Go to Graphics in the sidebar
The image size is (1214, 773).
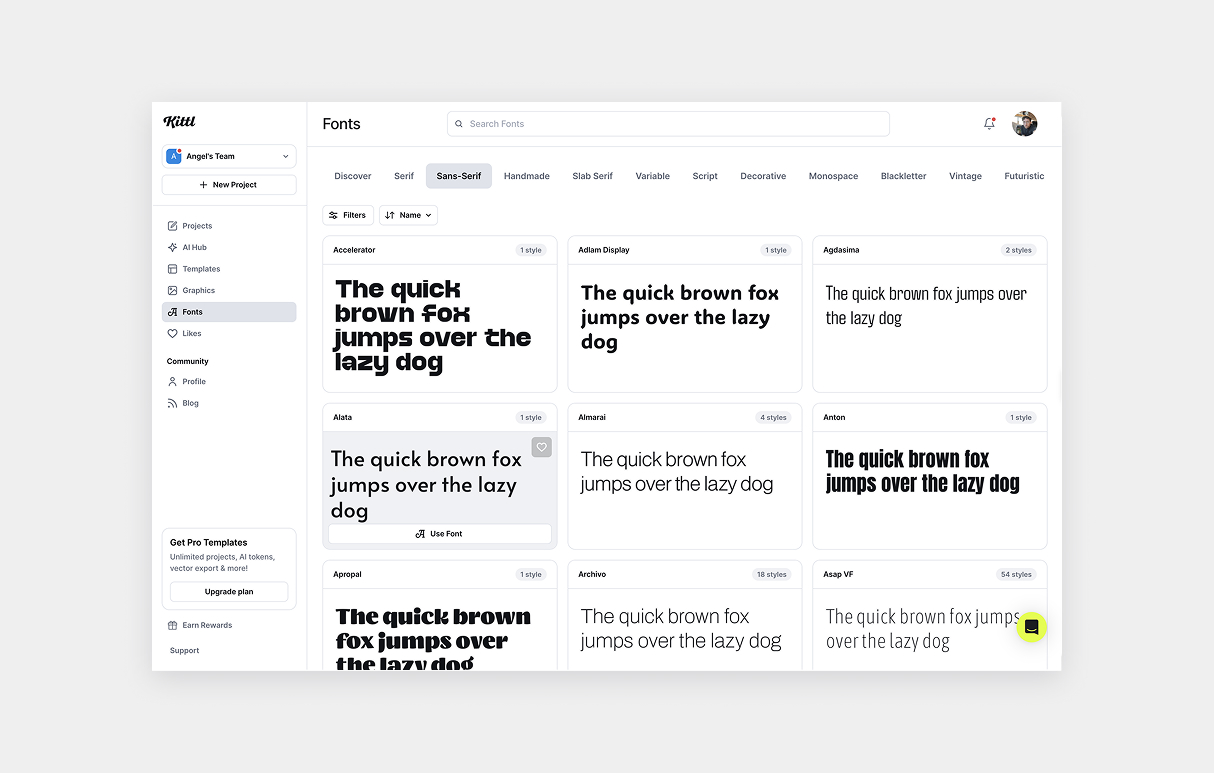click(229, 290)
